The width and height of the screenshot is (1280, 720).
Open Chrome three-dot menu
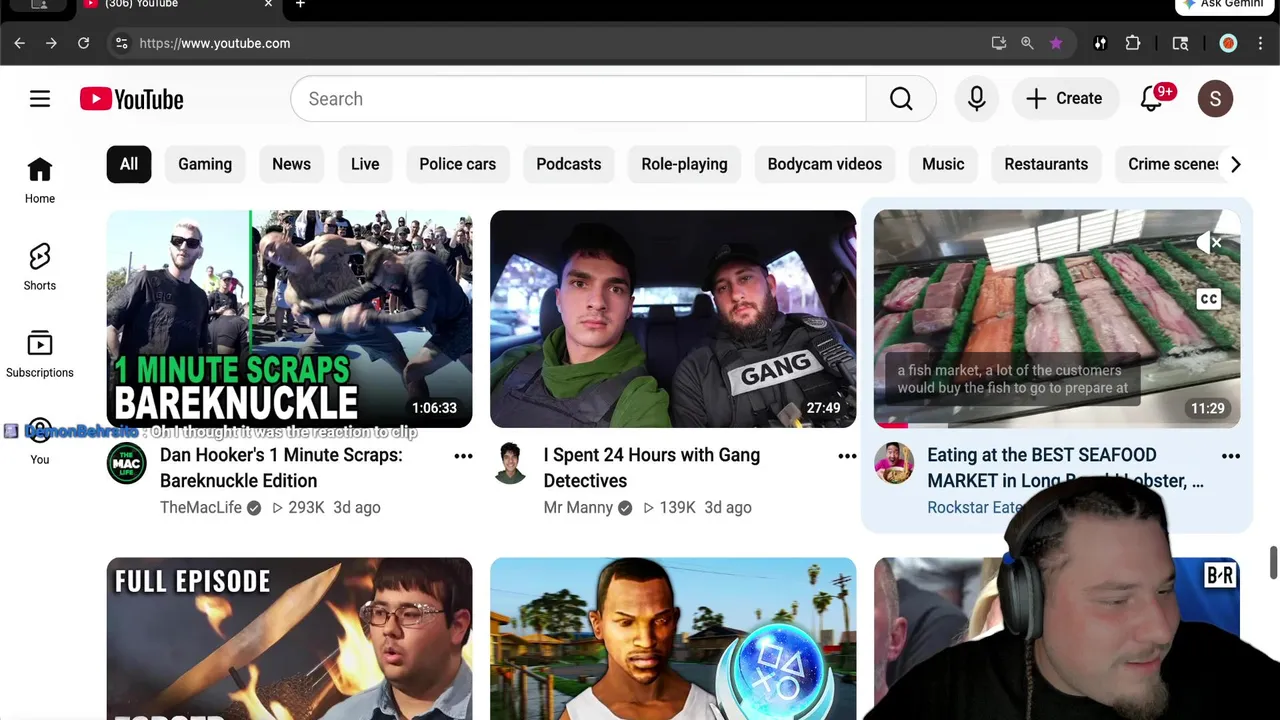(1261, 43)
